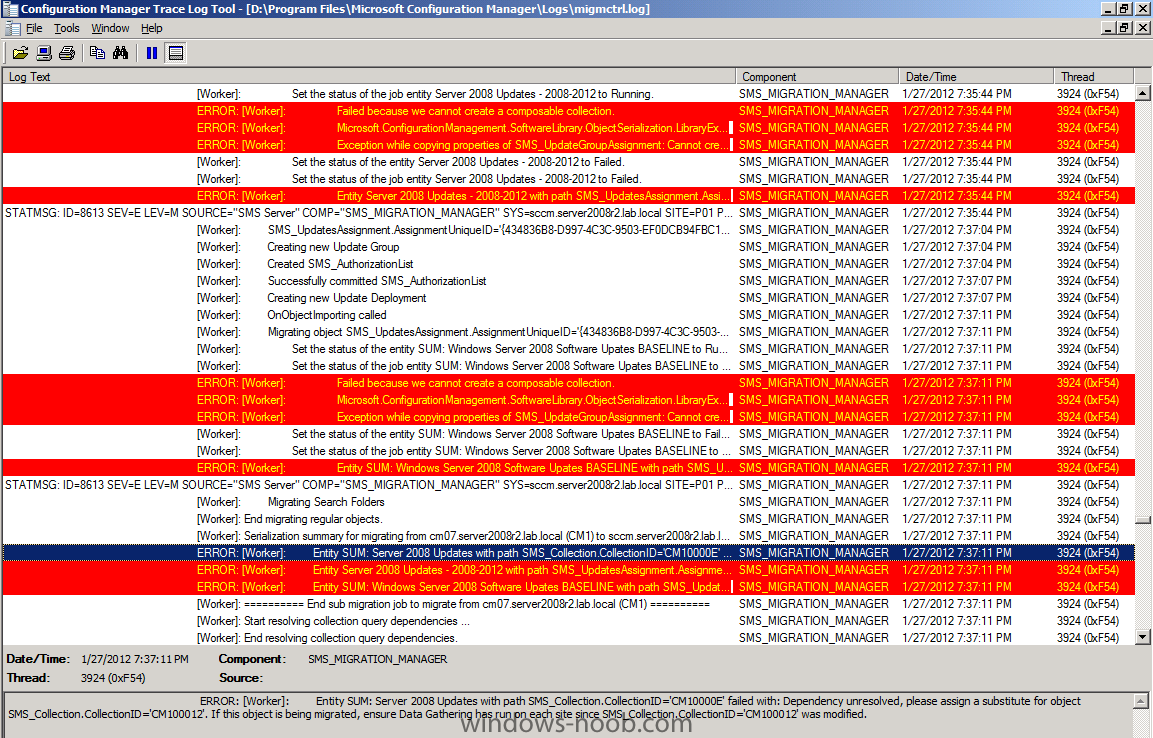Select first STATMSG ID=8613 row at 7:35:44

click(568, 213)
